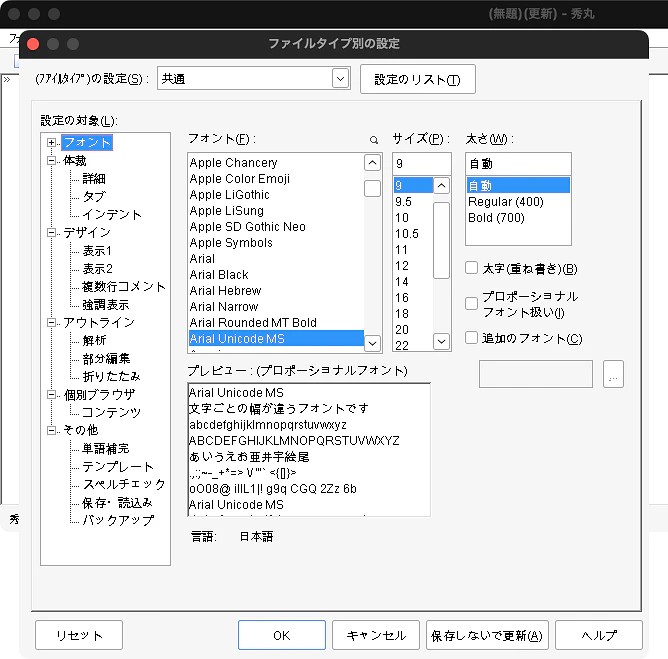The image size is (668, 659).
Task: Select 単語補完 tree item
Action: tap(106, 449)
